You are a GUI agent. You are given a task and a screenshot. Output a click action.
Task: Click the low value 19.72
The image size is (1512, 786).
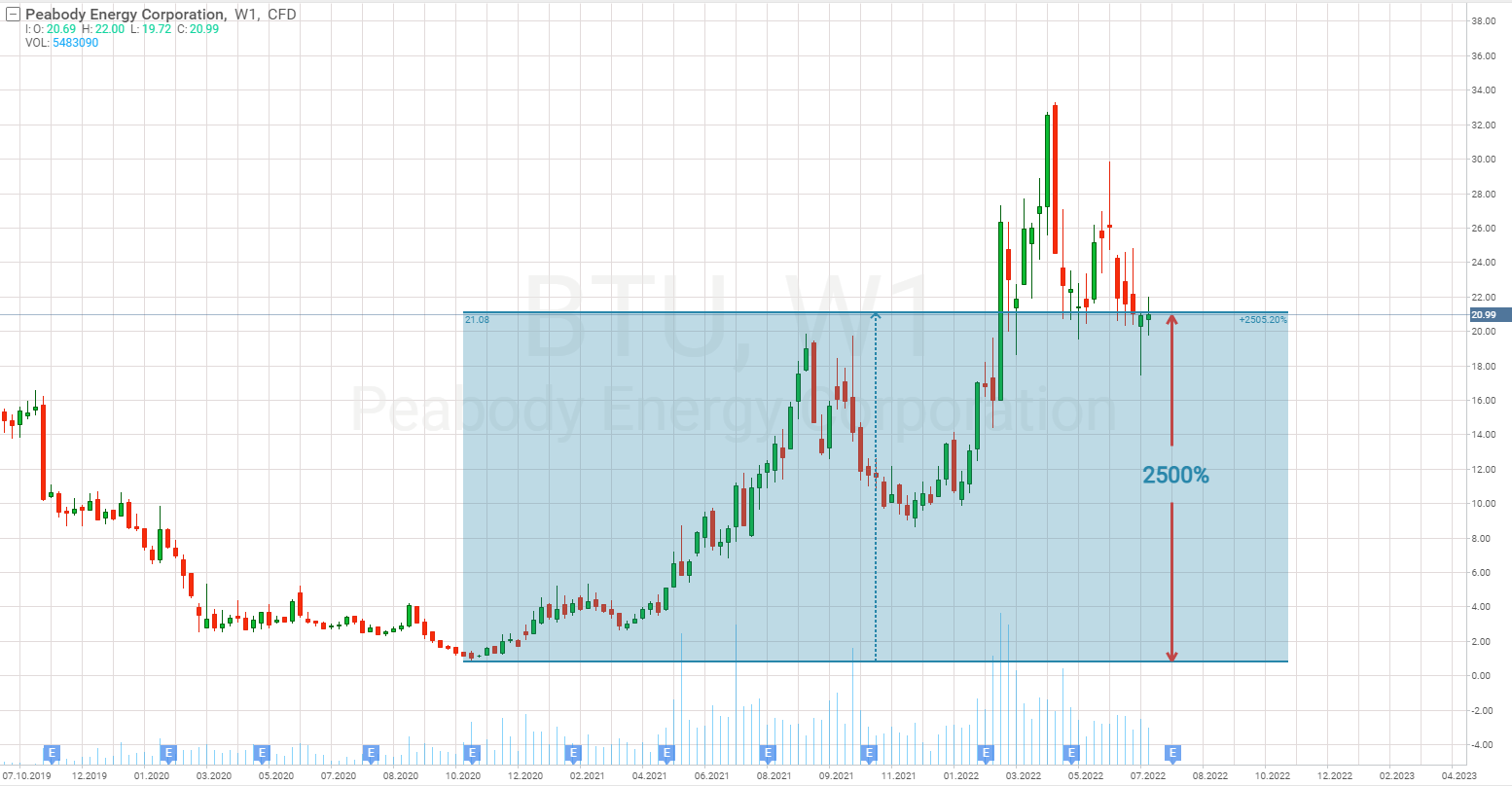157,29
